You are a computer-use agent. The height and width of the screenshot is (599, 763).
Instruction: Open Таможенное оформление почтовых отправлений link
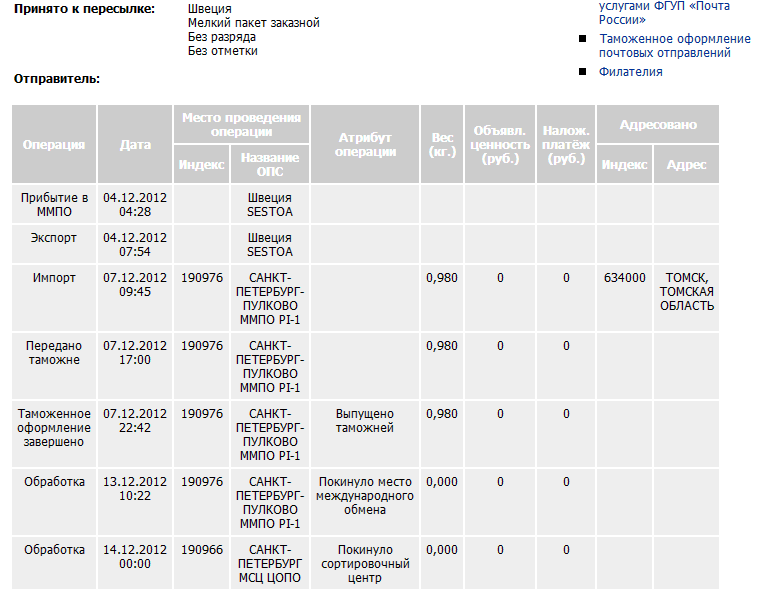click(x=674, y=46)
